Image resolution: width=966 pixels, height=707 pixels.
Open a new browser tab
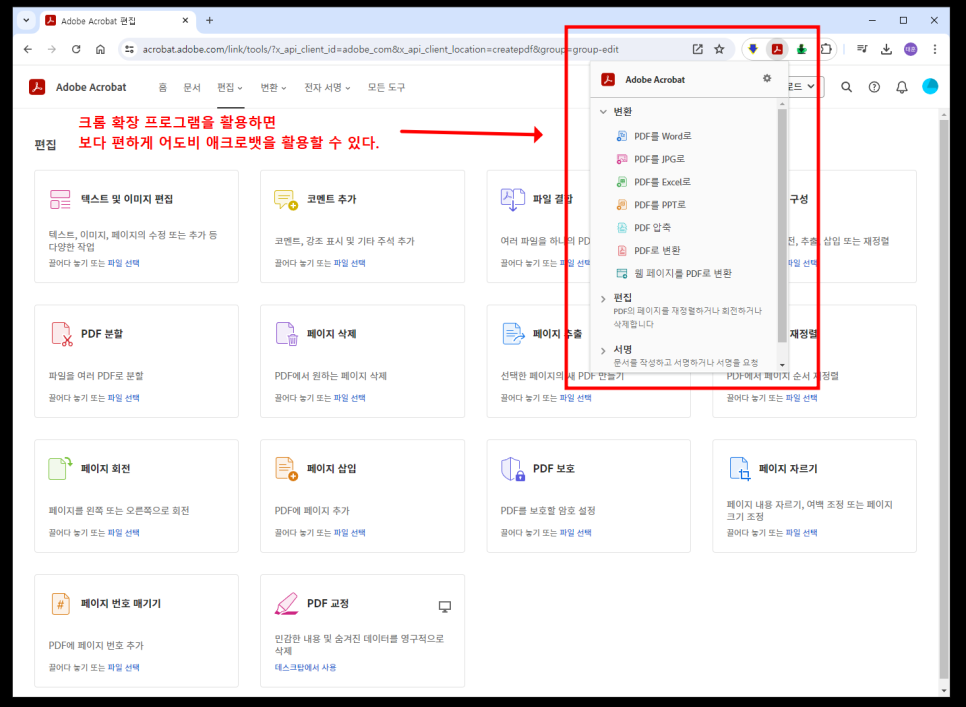point(209,20)
